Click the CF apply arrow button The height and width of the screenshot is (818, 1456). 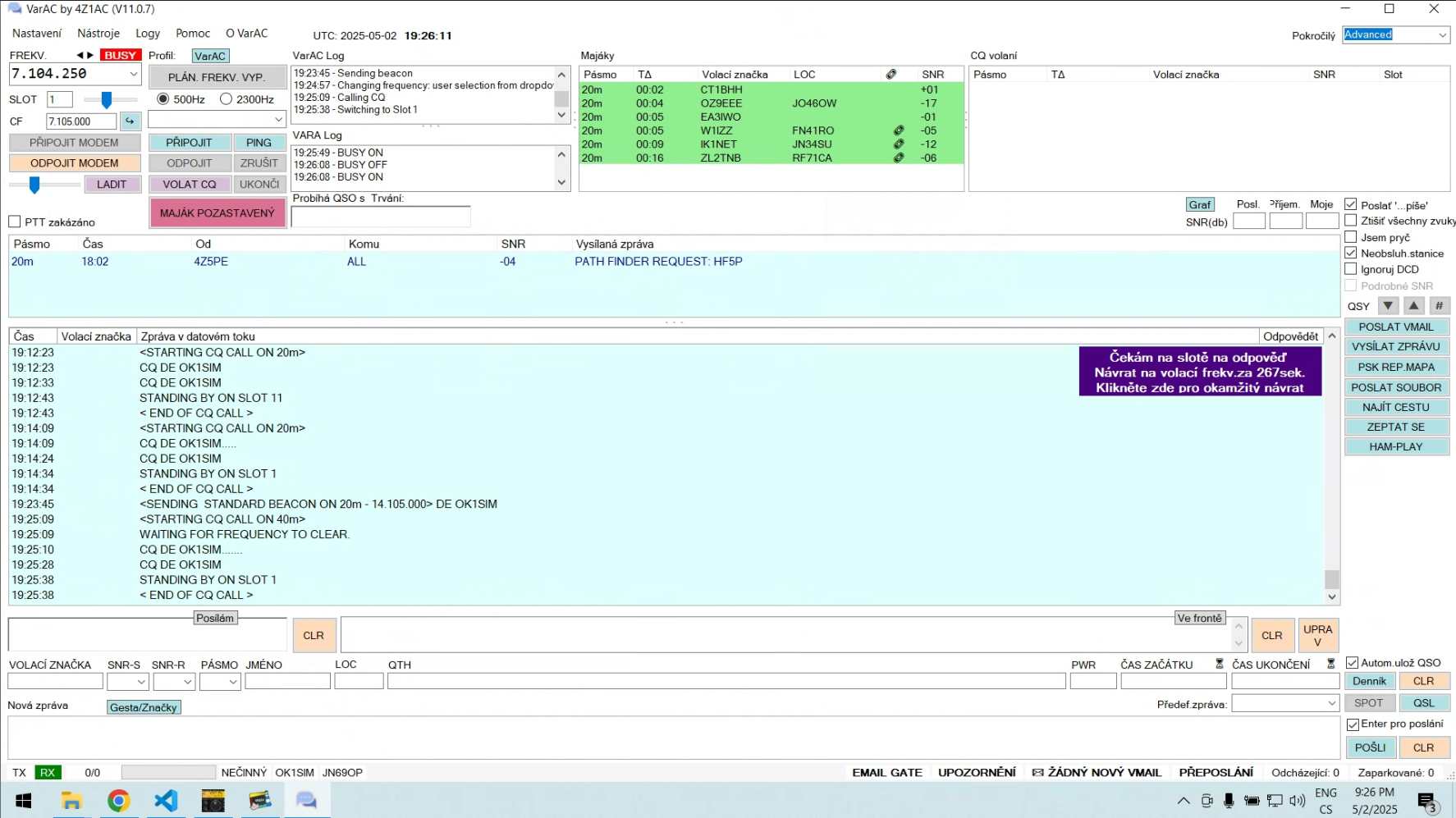pos(130,121)
